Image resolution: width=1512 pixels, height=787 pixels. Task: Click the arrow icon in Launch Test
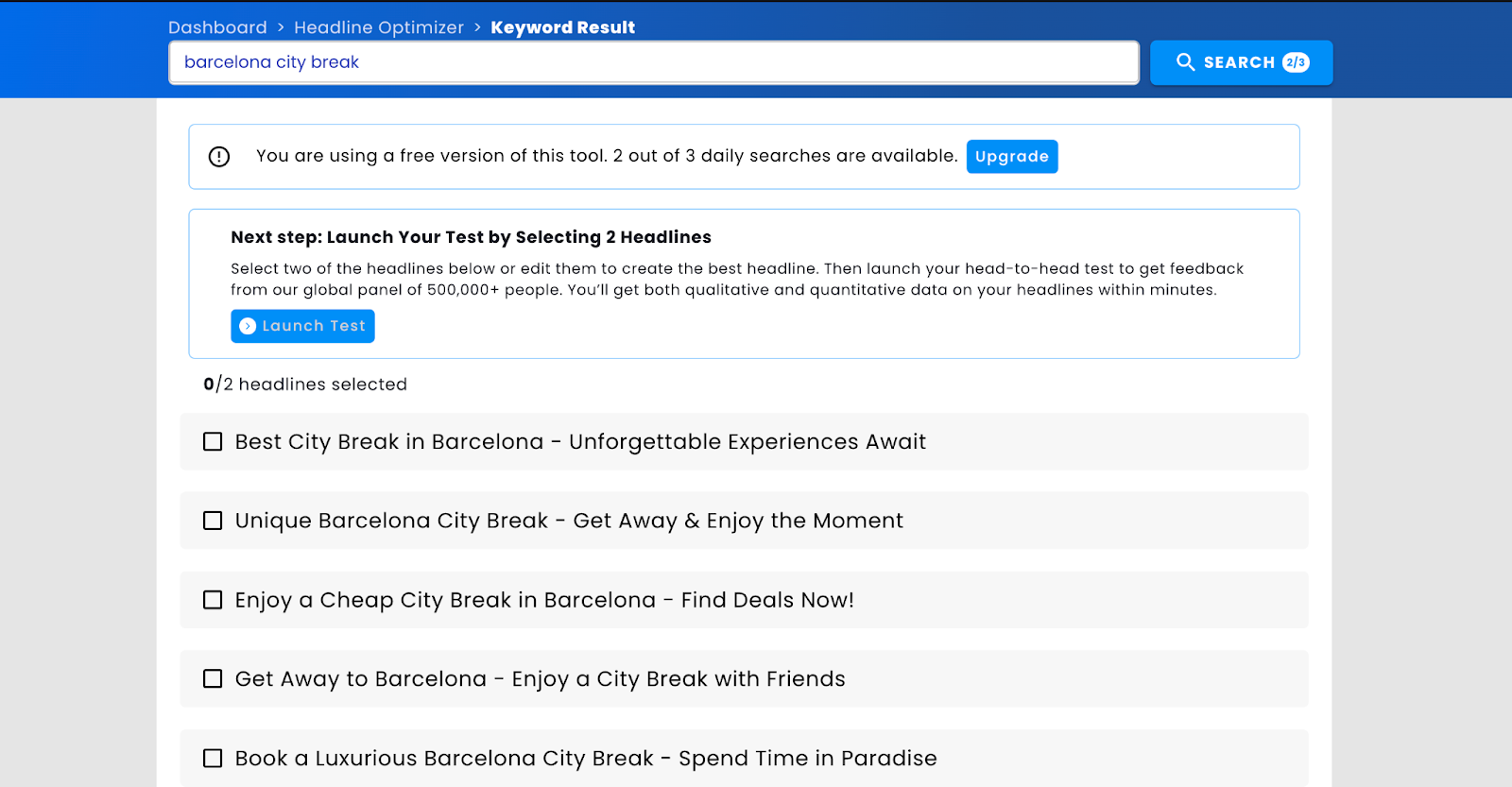coord(248,326)
